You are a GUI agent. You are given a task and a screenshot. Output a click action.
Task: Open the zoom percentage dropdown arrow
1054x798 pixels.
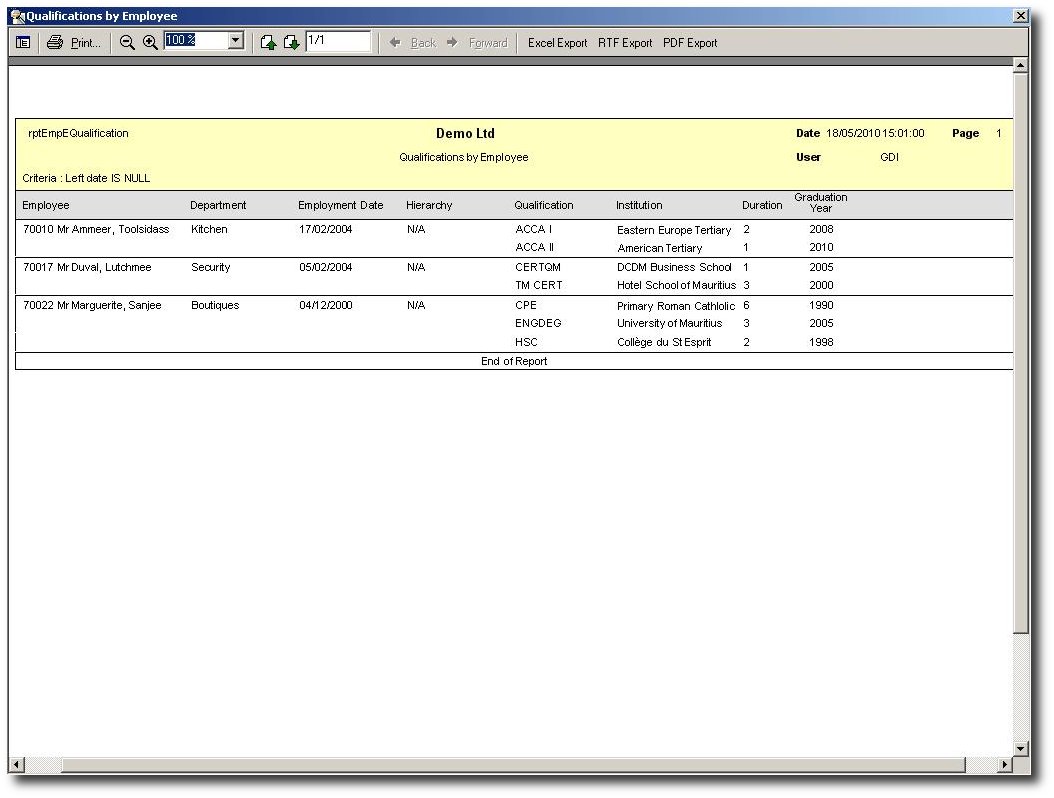[235, 41]
